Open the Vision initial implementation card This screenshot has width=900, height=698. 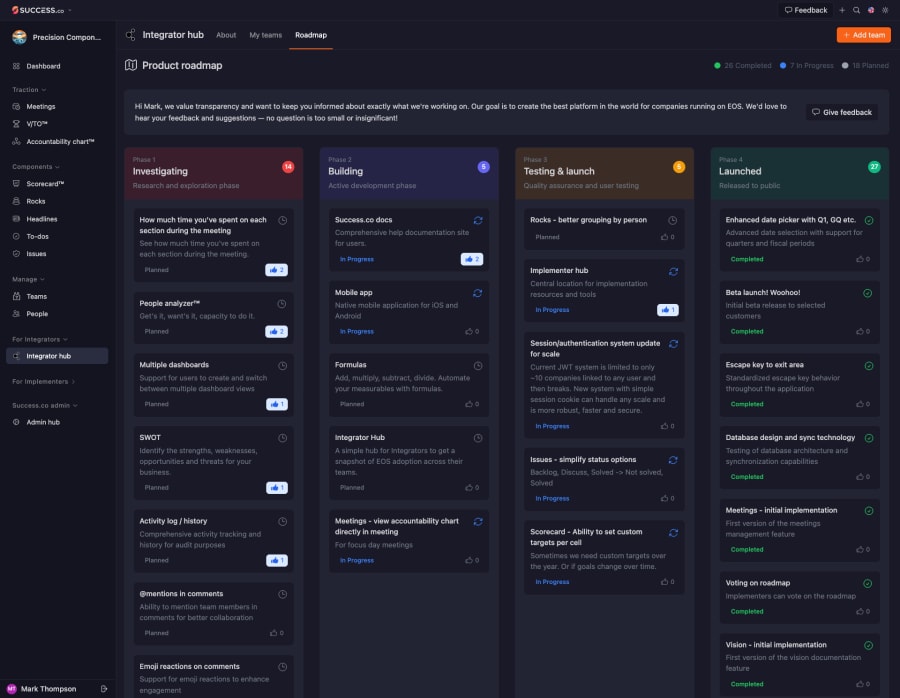(x=799, y=665)
